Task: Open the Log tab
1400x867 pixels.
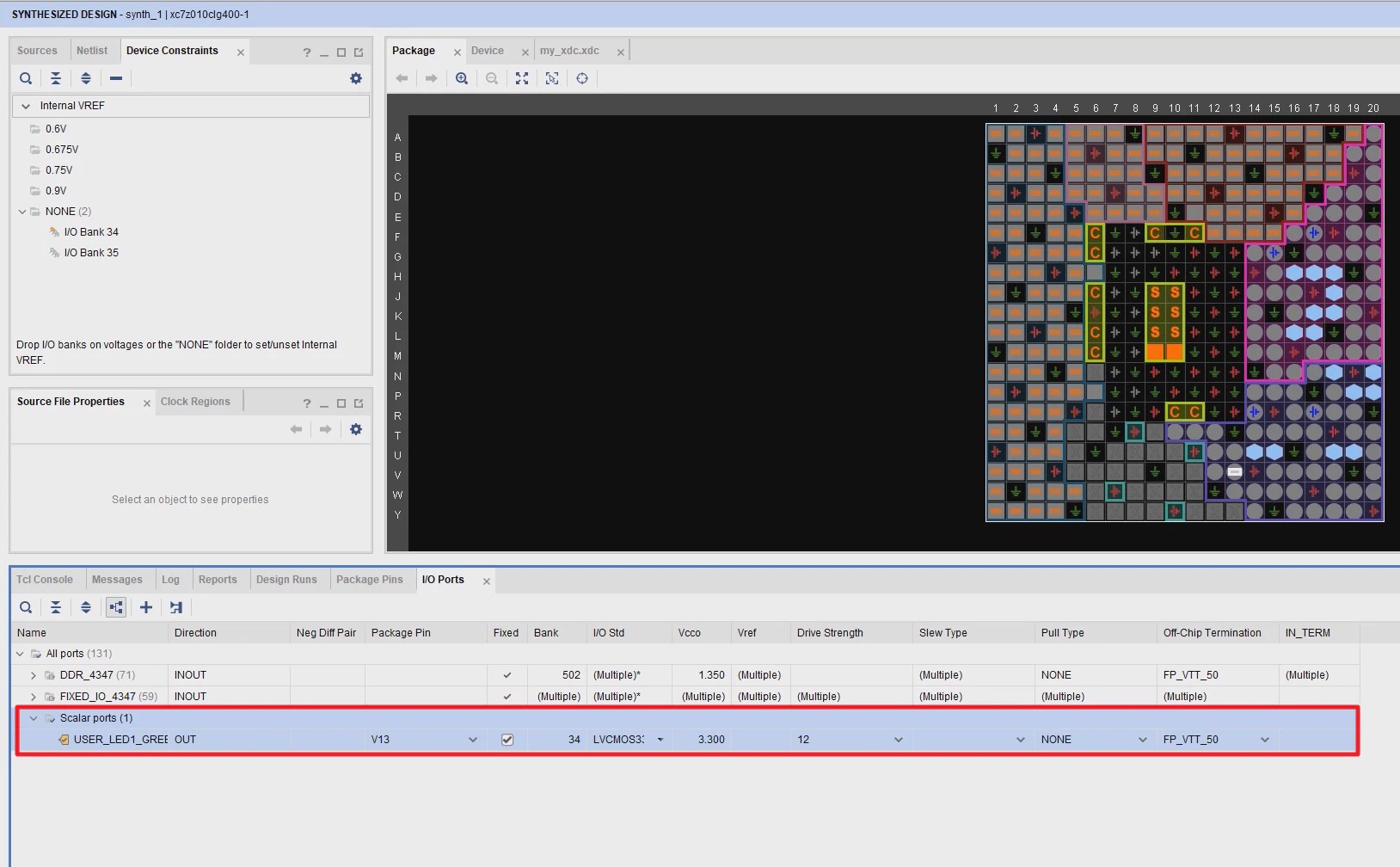Action: [x=170, y=580]
